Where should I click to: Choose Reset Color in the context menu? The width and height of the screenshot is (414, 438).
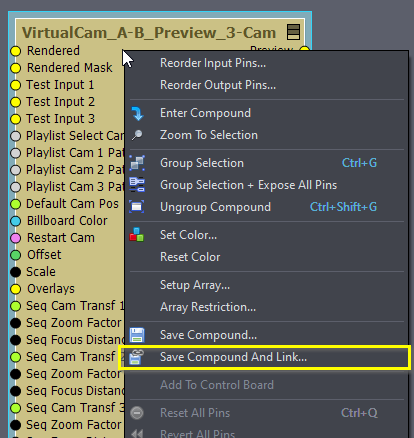[x=190, y=257]
